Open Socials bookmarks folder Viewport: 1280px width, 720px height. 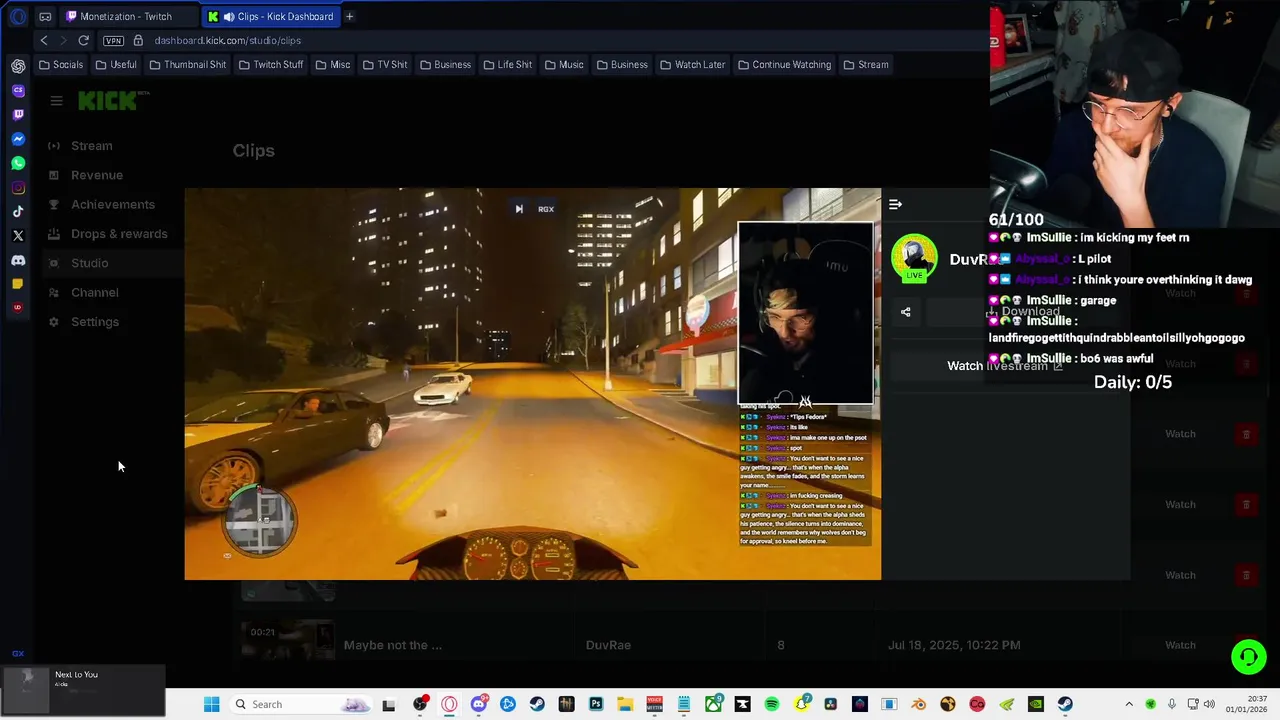point(61,65)
